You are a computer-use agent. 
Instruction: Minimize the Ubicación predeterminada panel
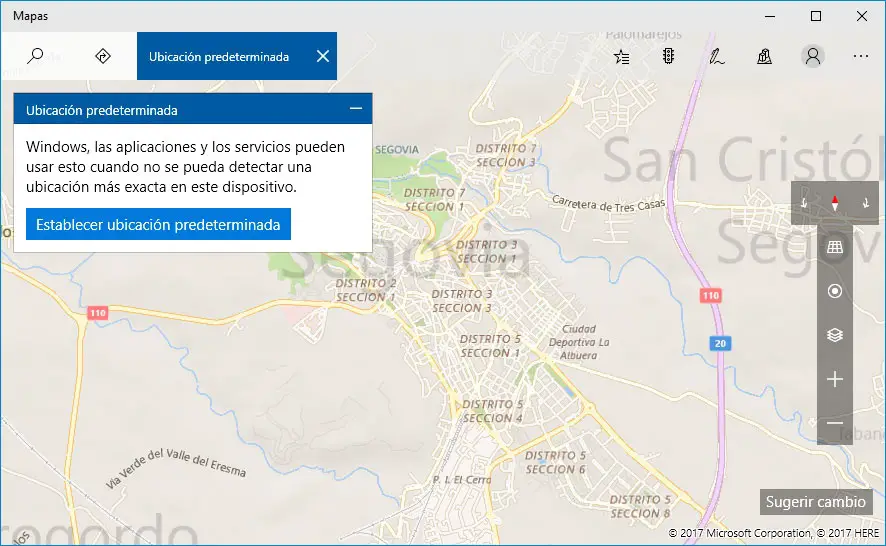355,109
